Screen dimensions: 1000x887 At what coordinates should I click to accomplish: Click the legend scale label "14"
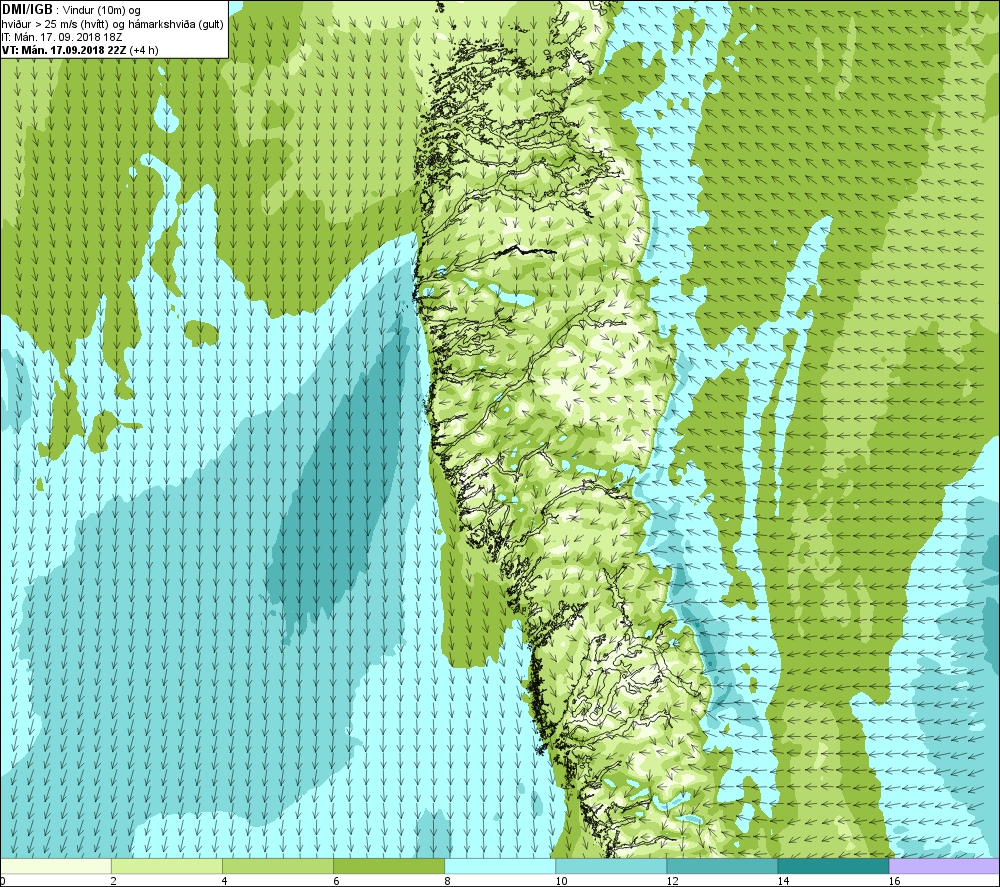click(783, 881)
